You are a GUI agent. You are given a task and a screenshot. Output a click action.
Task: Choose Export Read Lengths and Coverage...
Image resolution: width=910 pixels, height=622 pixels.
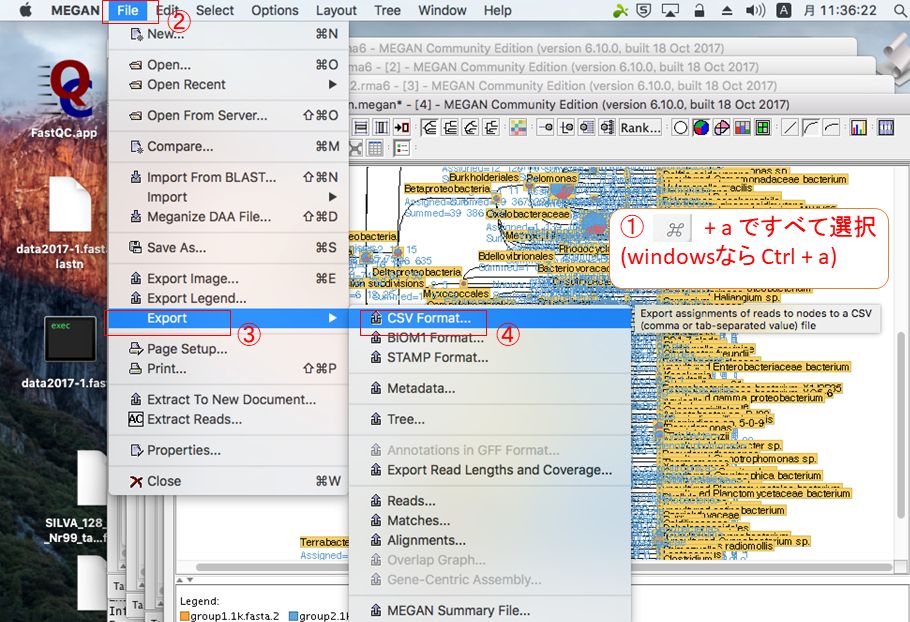[490, 470]
